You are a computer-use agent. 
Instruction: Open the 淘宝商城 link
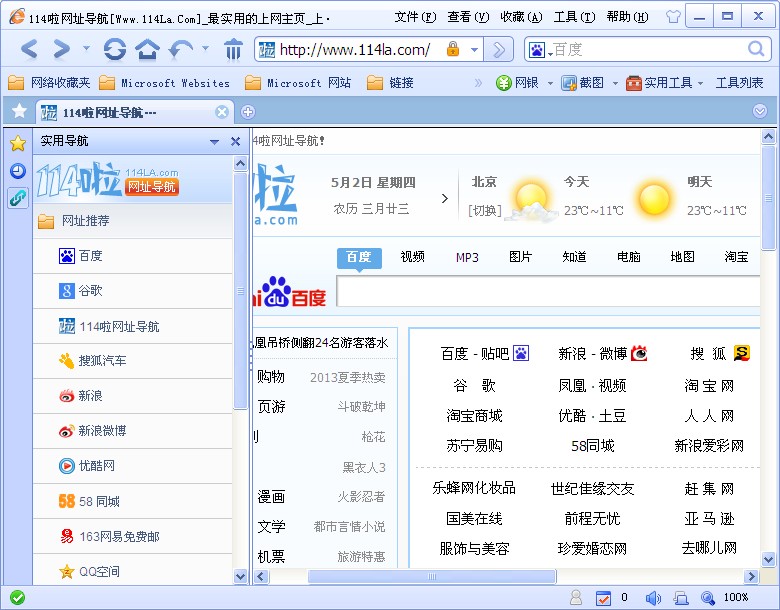[474, 416]
